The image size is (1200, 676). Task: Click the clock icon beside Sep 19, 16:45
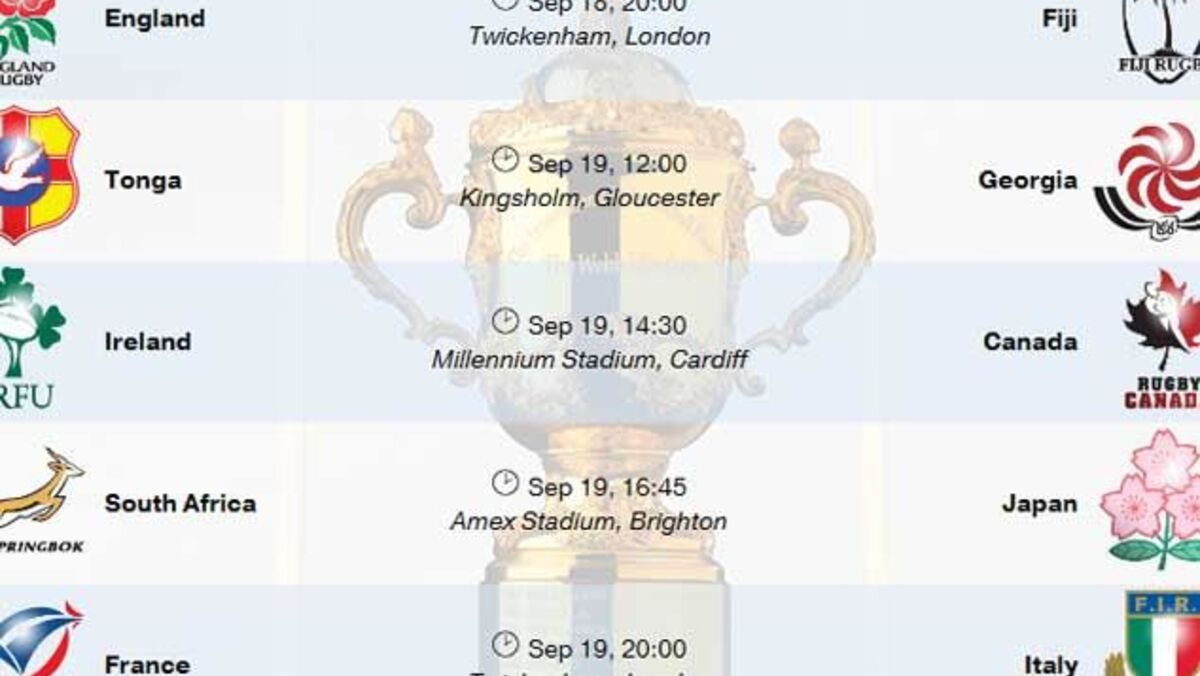tap(505, 483)
